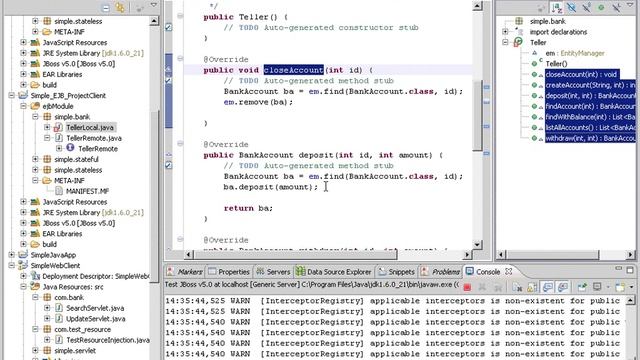This screenshot has width=640, height=360.
Task: Close the Console tab
Action: (x=509, y=271)
